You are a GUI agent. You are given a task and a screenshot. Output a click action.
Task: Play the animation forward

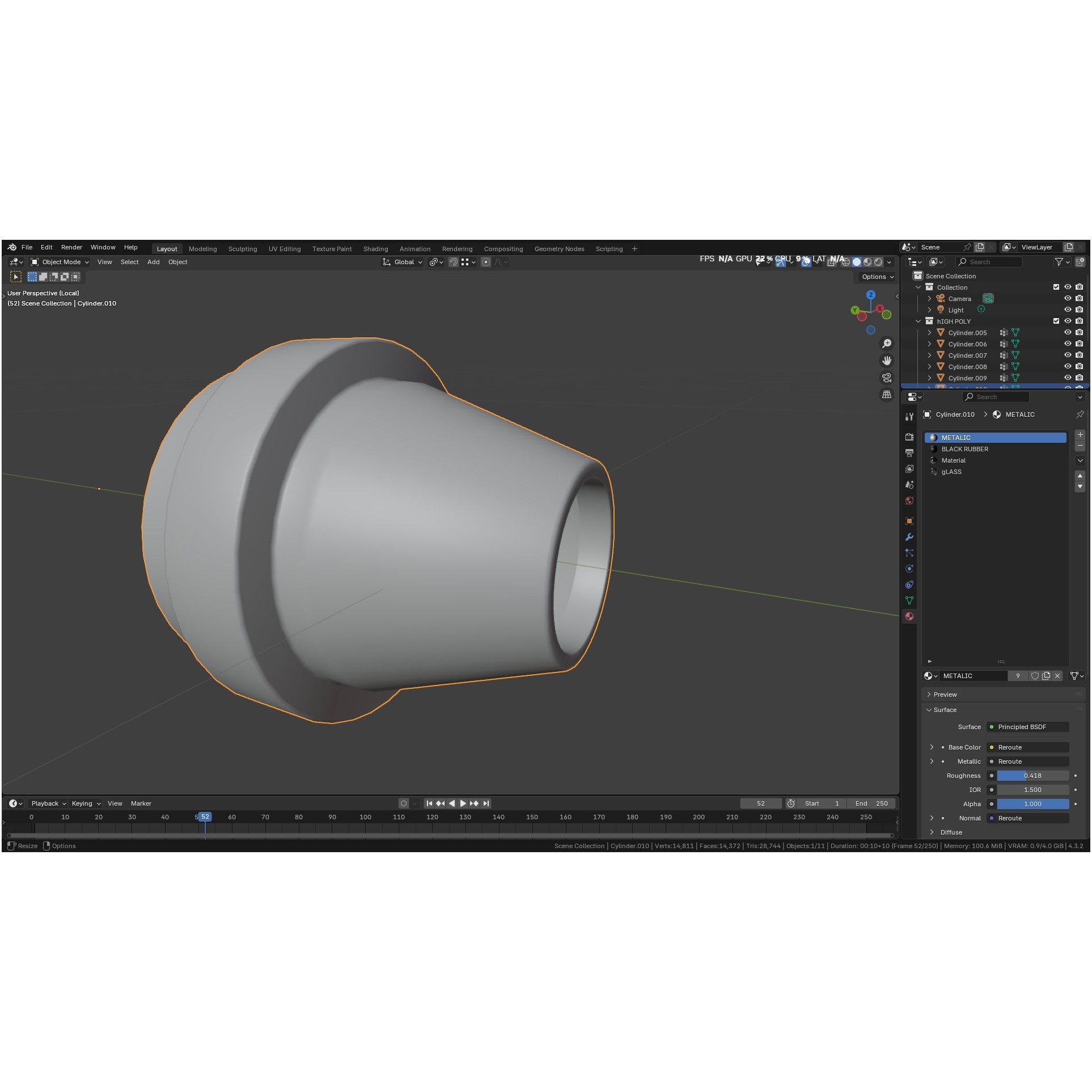pos(463,803)
